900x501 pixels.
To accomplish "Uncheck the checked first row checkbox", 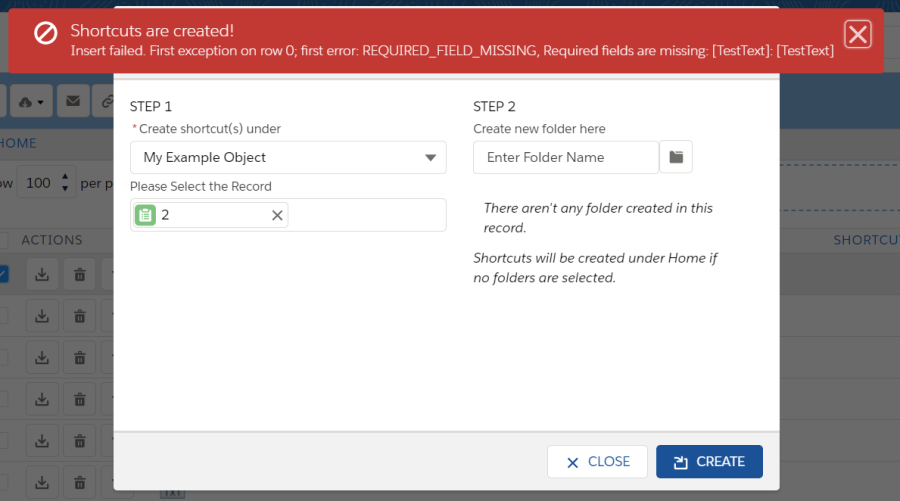I will tap(3, 273).
